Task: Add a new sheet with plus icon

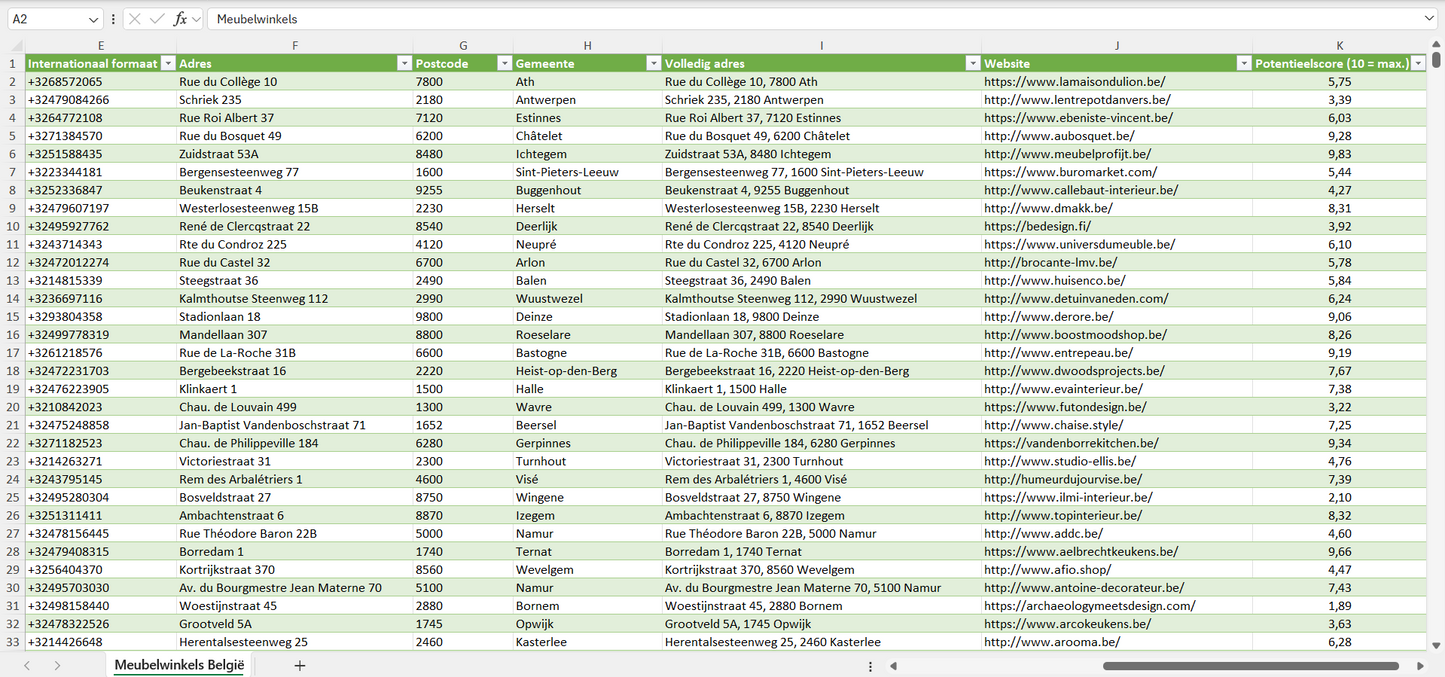Action: click(x=300, y=665)
